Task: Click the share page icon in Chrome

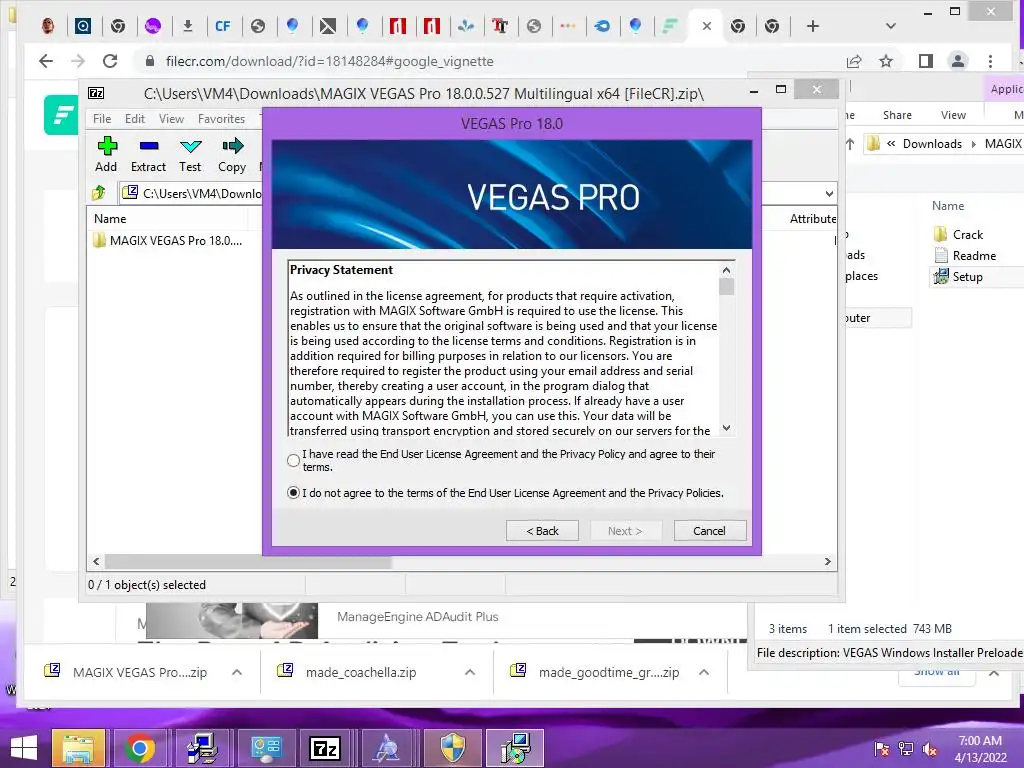Action: click(x=854, y=61)
